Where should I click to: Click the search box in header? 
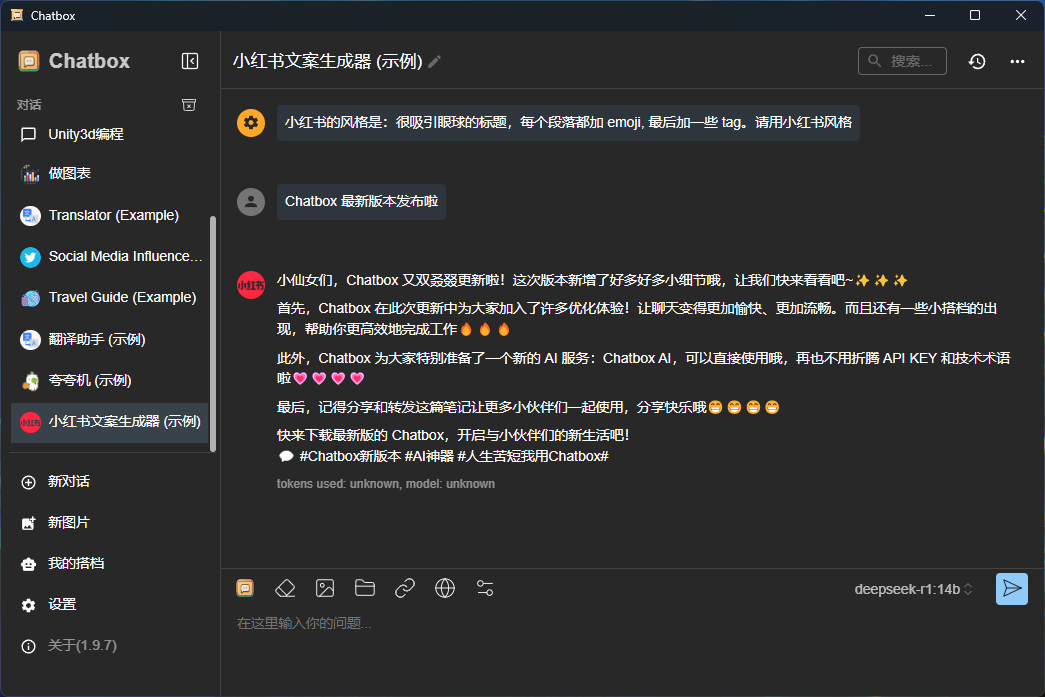pyautogui.click(x=902, y=62)
